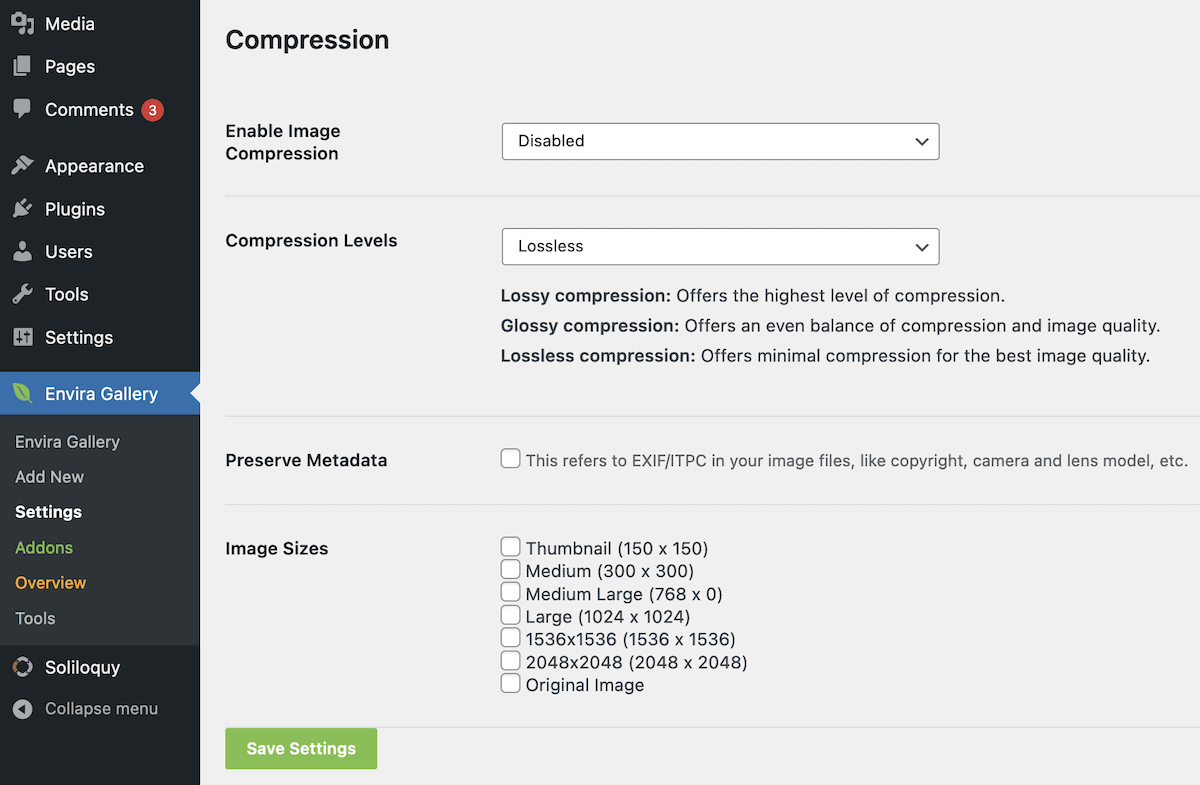The image size is (1200, 785).
Task: Click the Users person icon
Action: click(x=22, y=252)
